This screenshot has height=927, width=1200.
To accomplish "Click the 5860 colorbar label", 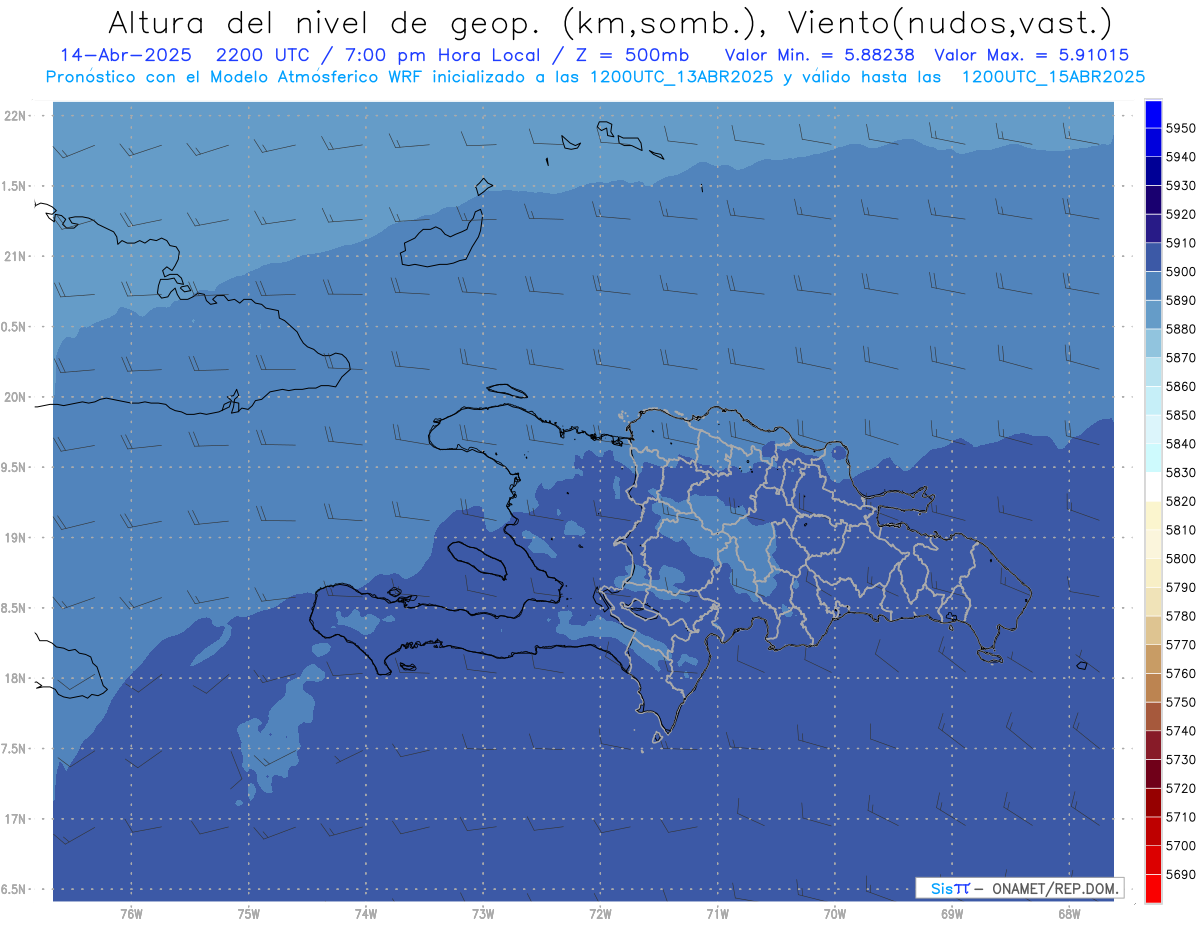I will [x=1181, y=386].
